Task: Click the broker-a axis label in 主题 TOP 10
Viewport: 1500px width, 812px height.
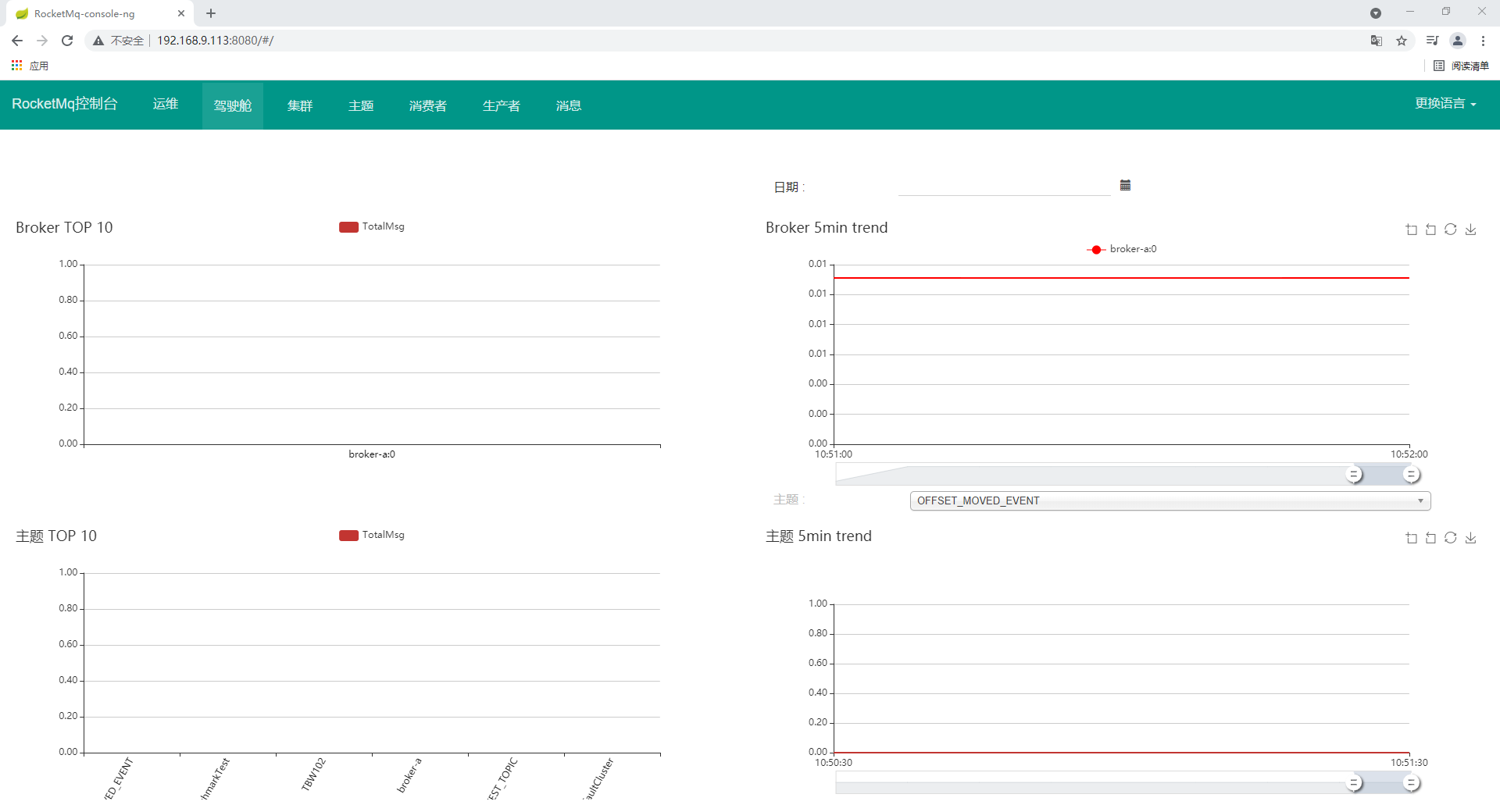Action: coord(409,775)
